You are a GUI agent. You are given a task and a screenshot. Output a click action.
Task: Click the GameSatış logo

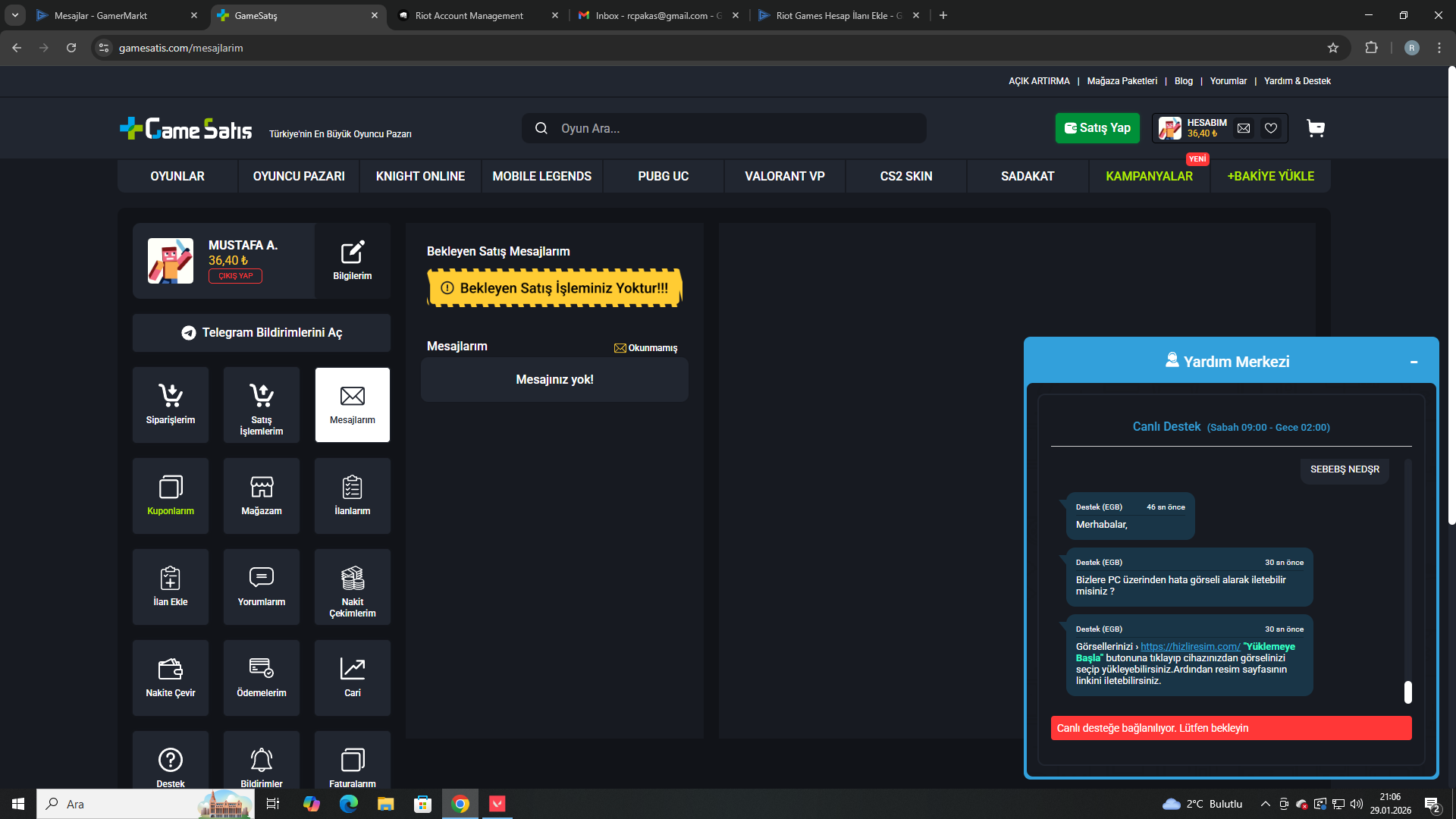point(187,129)
